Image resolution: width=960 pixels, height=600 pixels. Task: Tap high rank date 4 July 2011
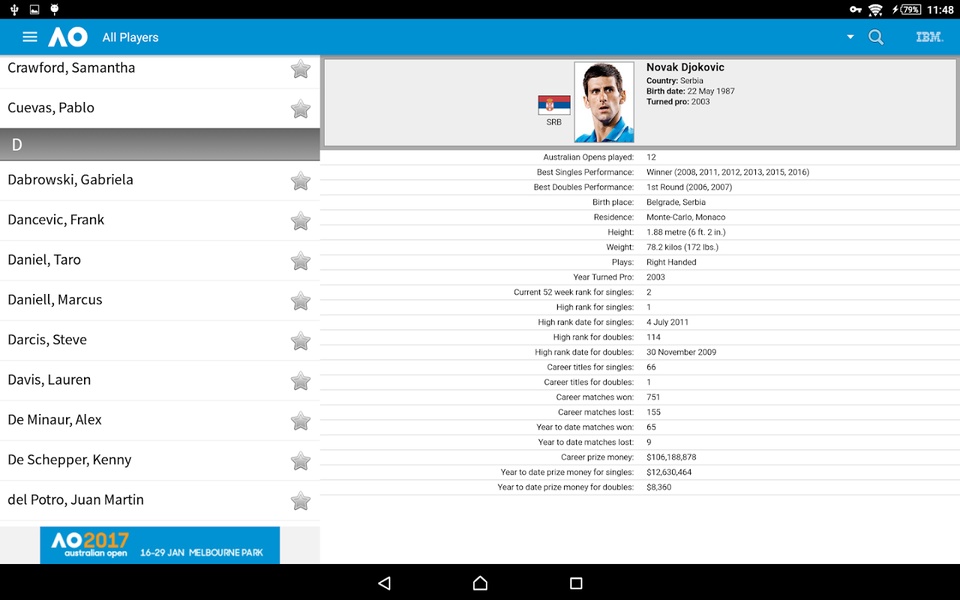667,322
